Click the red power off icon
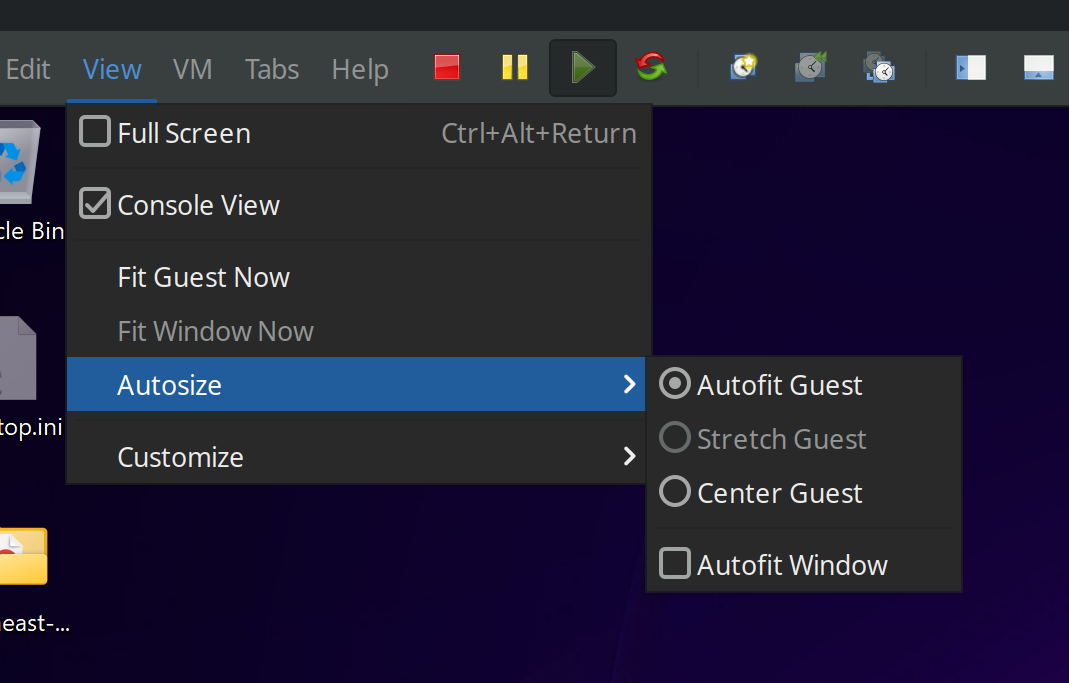The height and width of the screenshot is (683, 1069). coord(446,68)
